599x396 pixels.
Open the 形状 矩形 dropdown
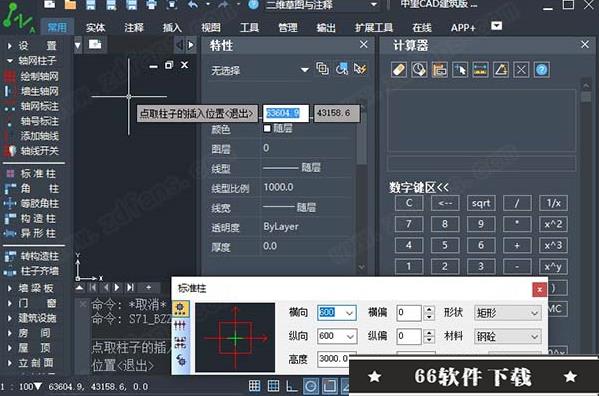[508, 314]
